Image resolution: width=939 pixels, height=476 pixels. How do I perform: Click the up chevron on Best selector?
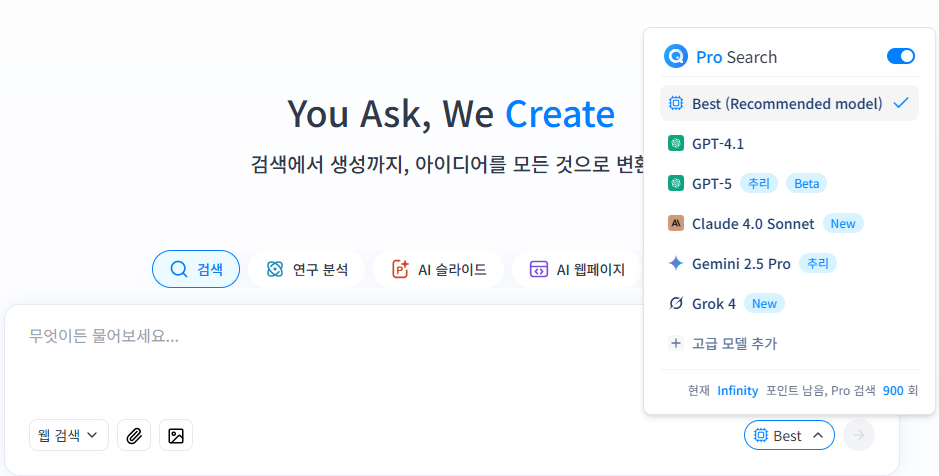(x=819, y=435)
